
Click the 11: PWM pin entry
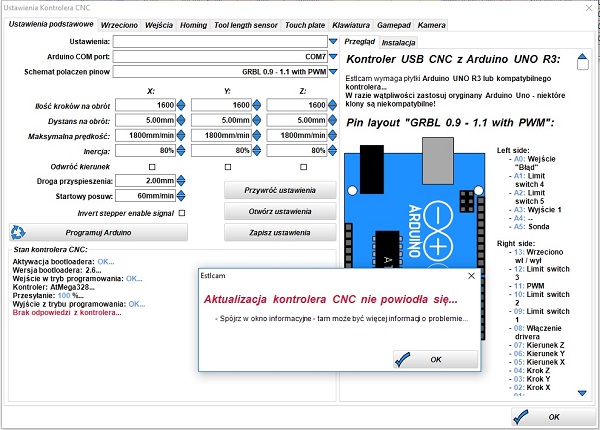[x=529, y=286]
